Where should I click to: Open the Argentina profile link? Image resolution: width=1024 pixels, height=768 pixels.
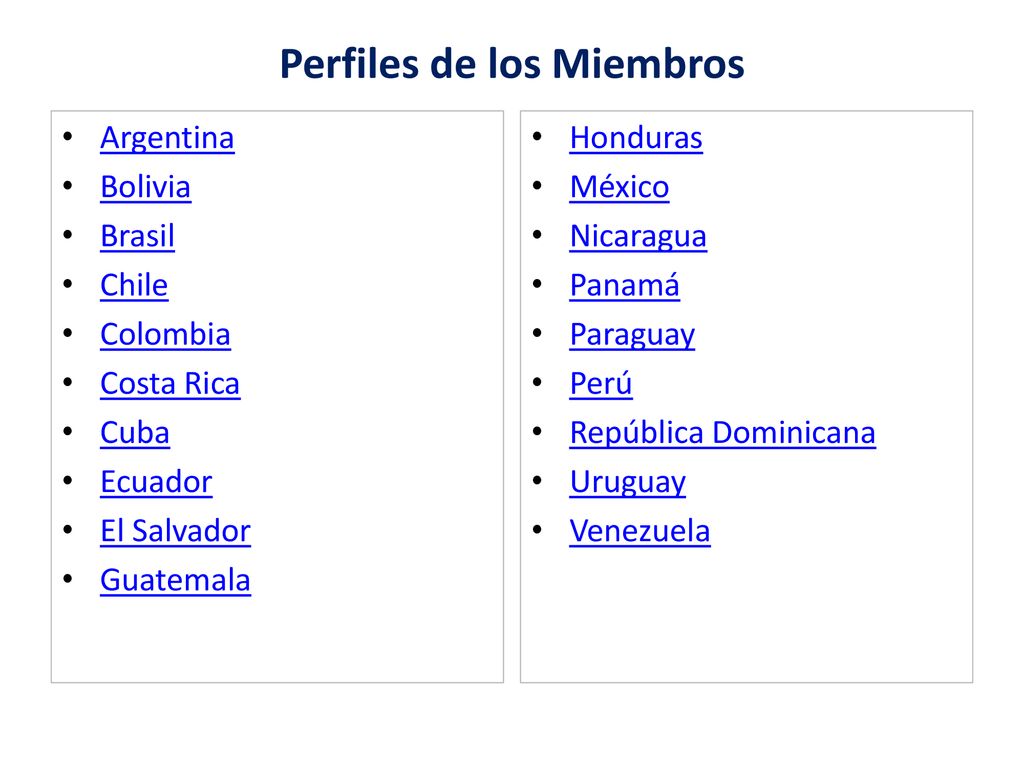167,138
